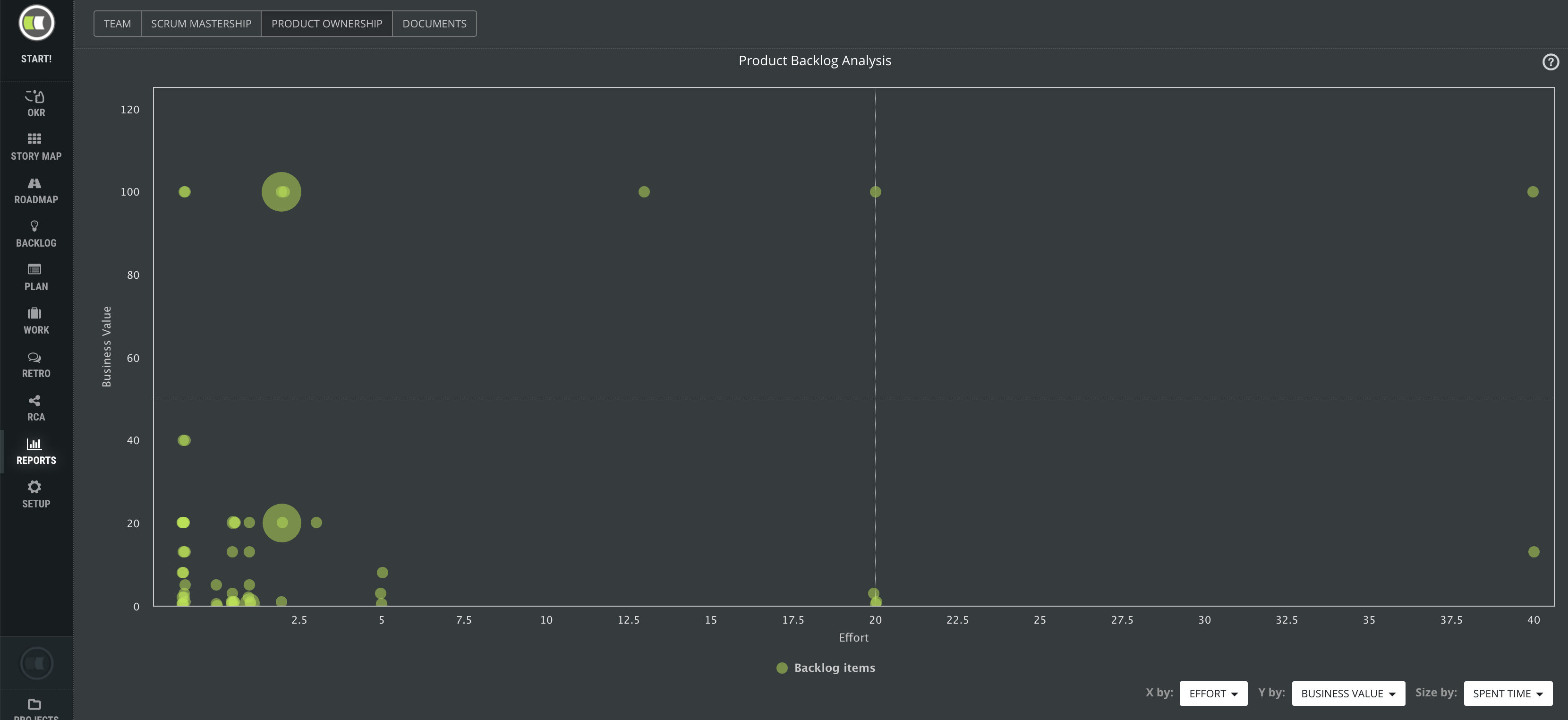Navigate to Roadmap view

pos(36,189)
